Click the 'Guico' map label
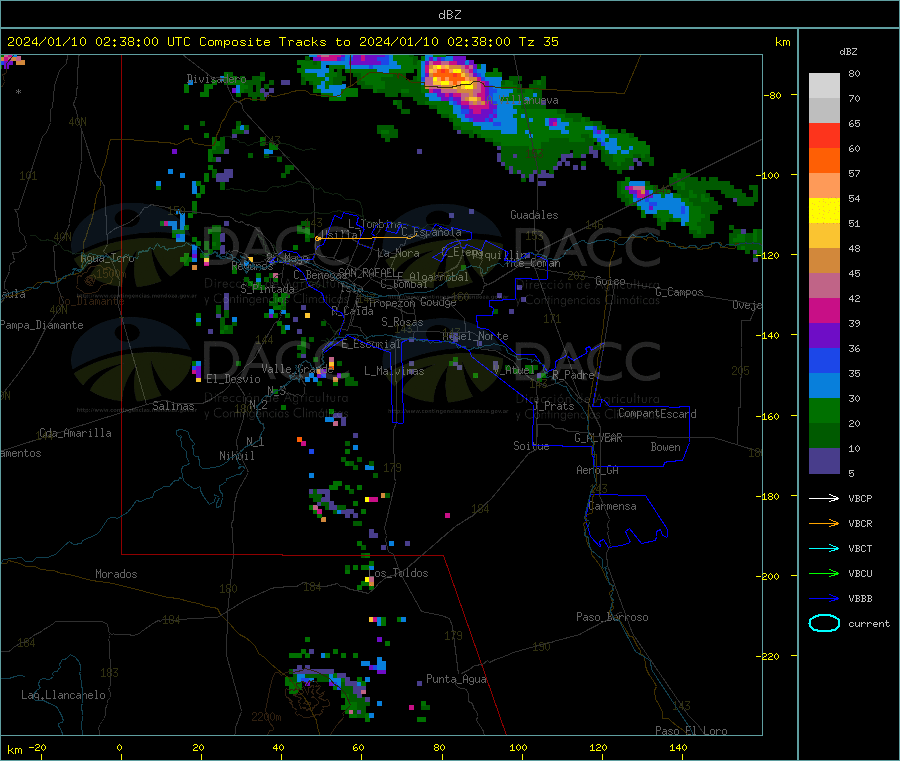Screen dimensions: 900x761 tap(610, 281)
